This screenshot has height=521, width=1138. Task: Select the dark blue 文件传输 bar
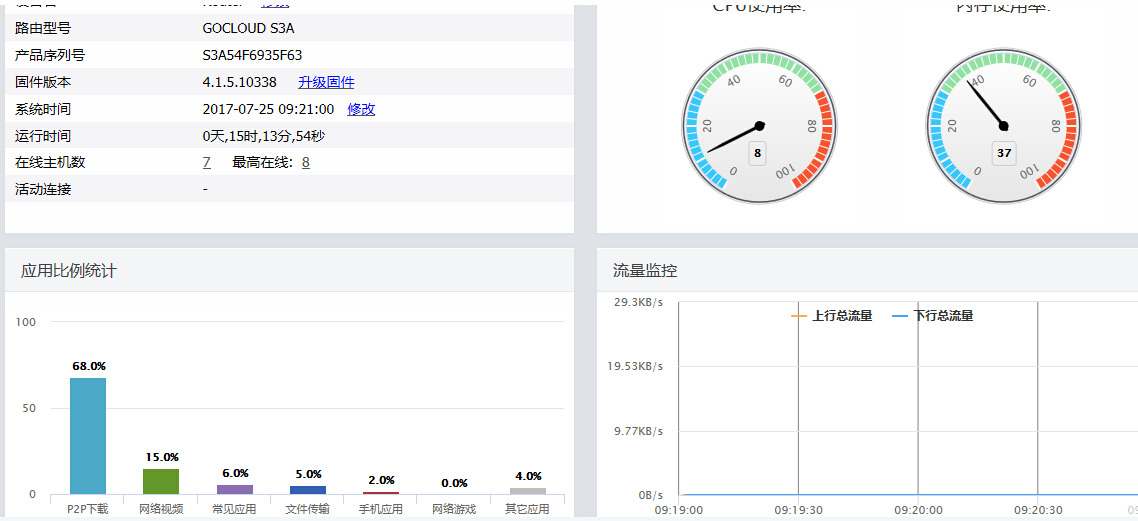(x=308, y=490)
